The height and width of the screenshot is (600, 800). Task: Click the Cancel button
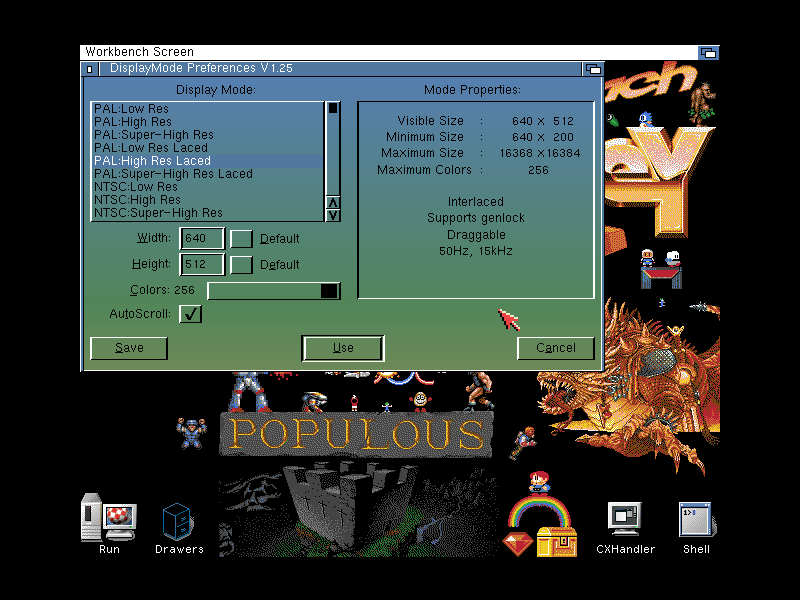tap(556, 348)
